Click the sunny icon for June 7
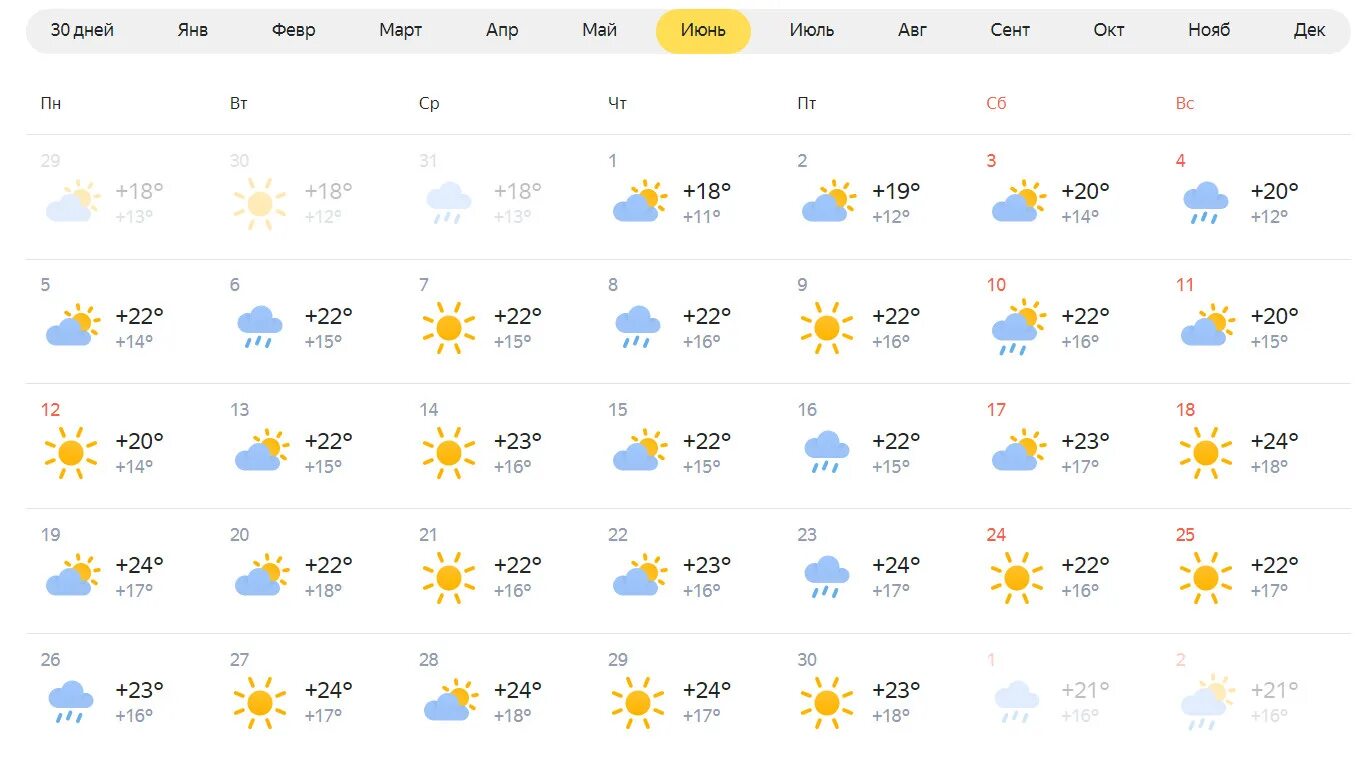Screen dimensions: 1369x771 pos(449,327)
